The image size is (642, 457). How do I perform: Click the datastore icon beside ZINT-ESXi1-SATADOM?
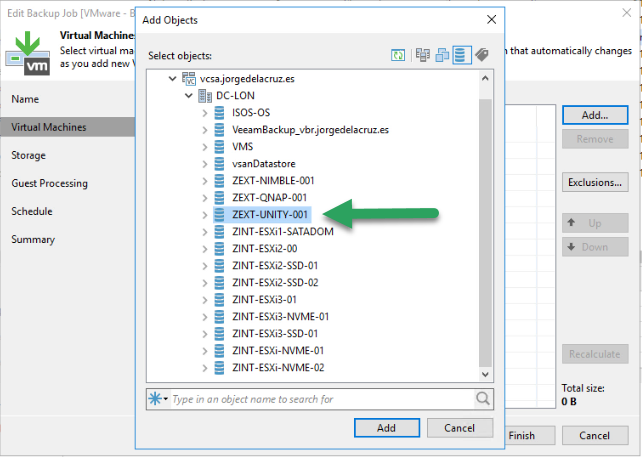pyautogui.click(x=219, y=232)
